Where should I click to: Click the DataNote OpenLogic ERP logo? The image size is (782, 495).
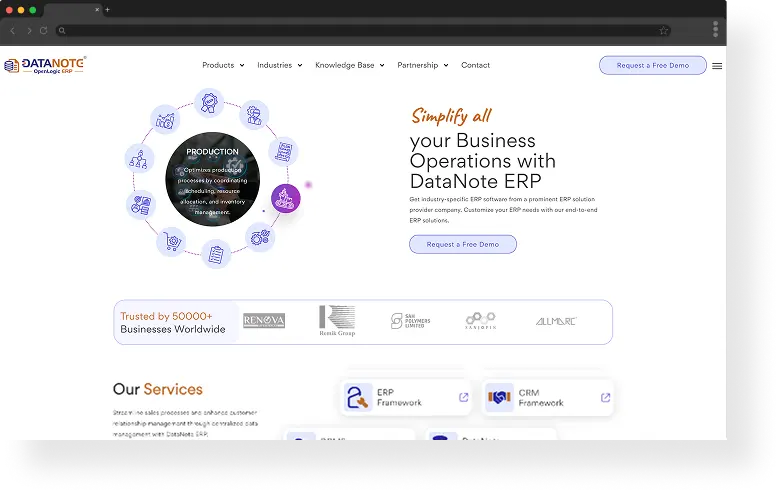pyautogui.click(x=45, y=65)
